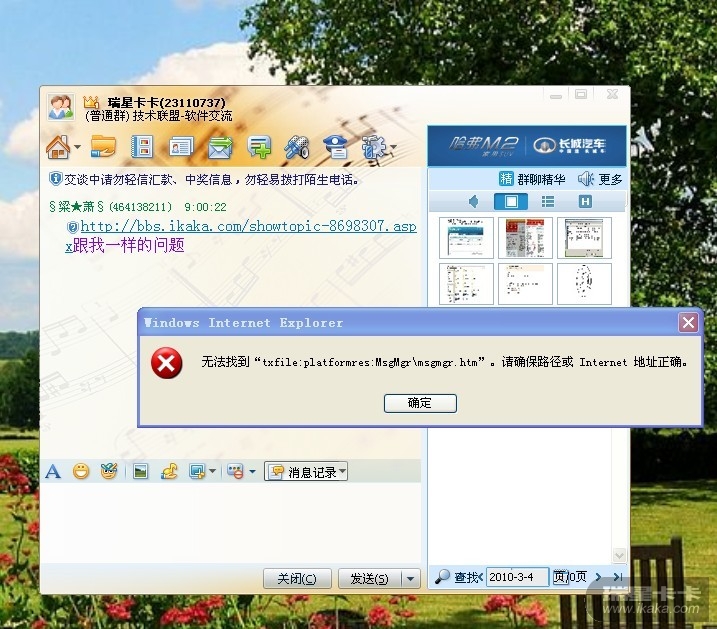Click the security shield notice icon

coord(55,179)
